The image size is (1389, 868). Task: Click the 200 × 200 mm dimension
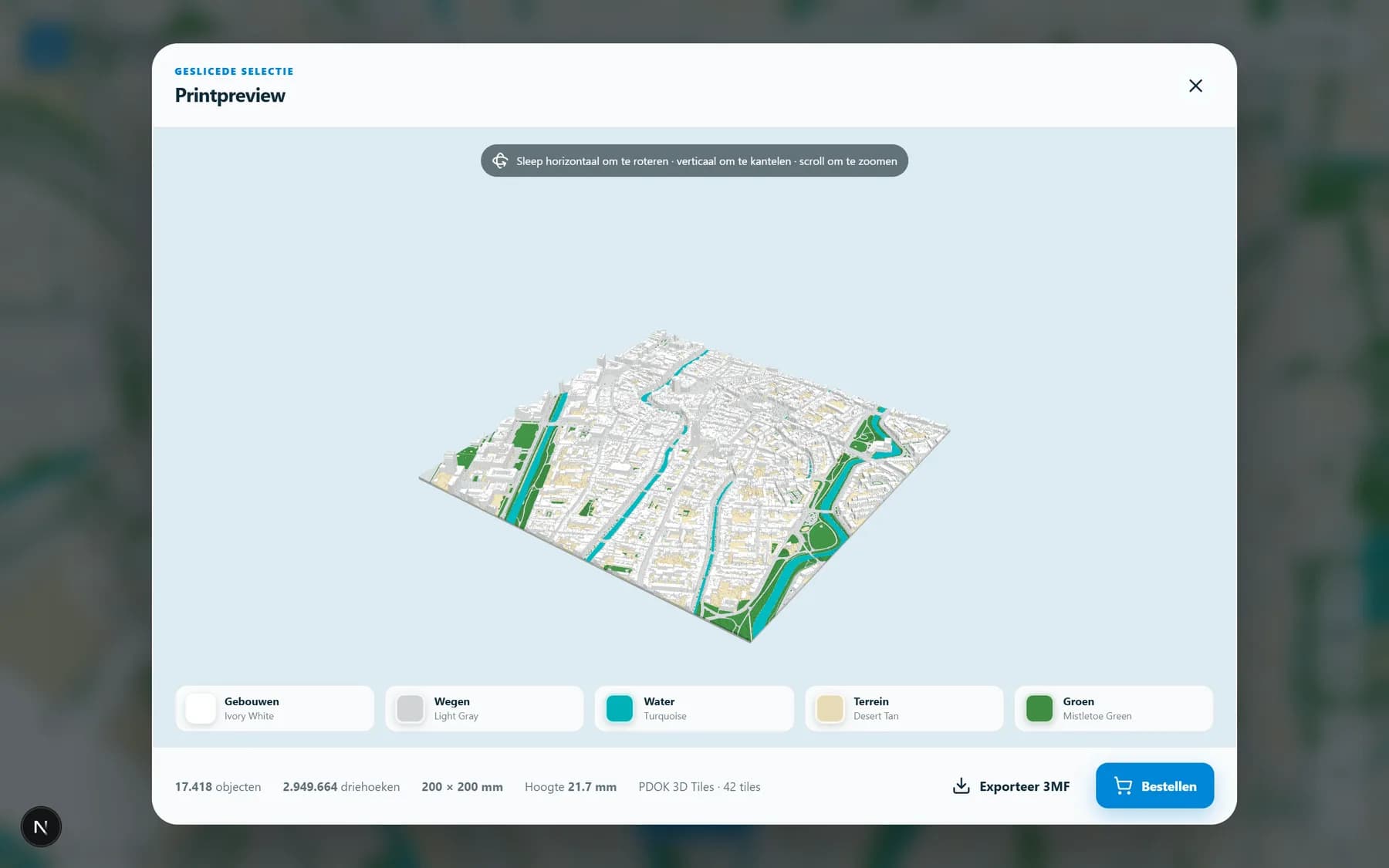[x=462, y=787]
